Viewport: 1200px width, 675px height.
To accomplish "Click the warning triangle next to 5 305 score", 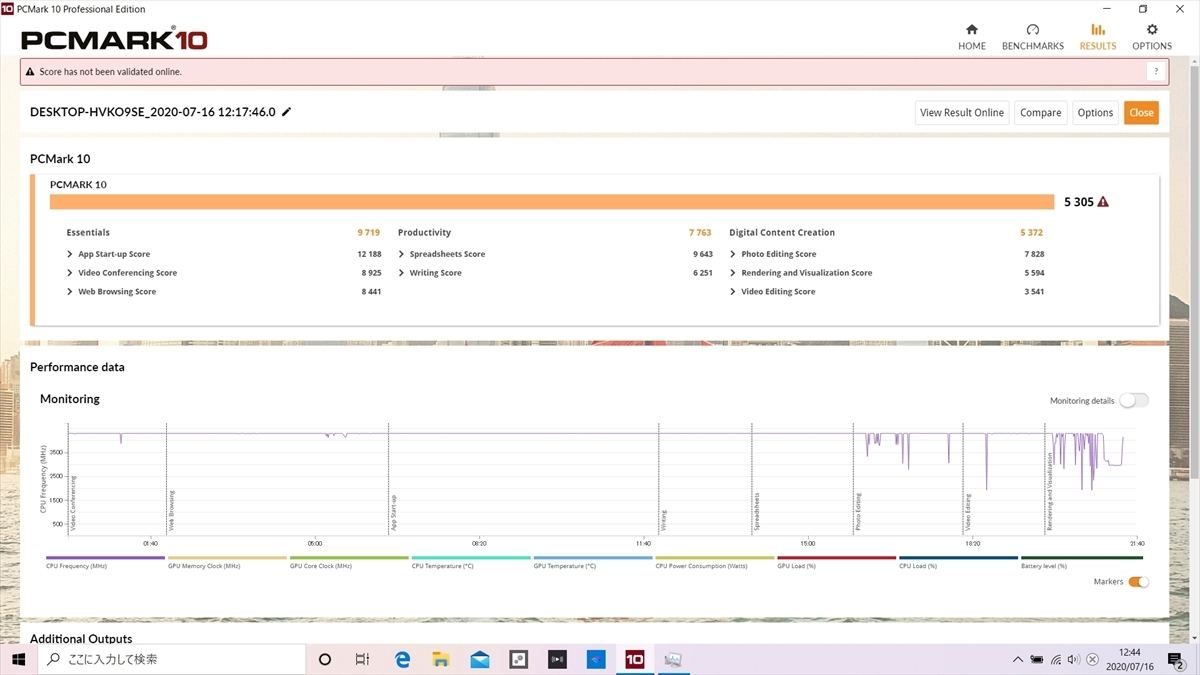I will click(1103, 202).
